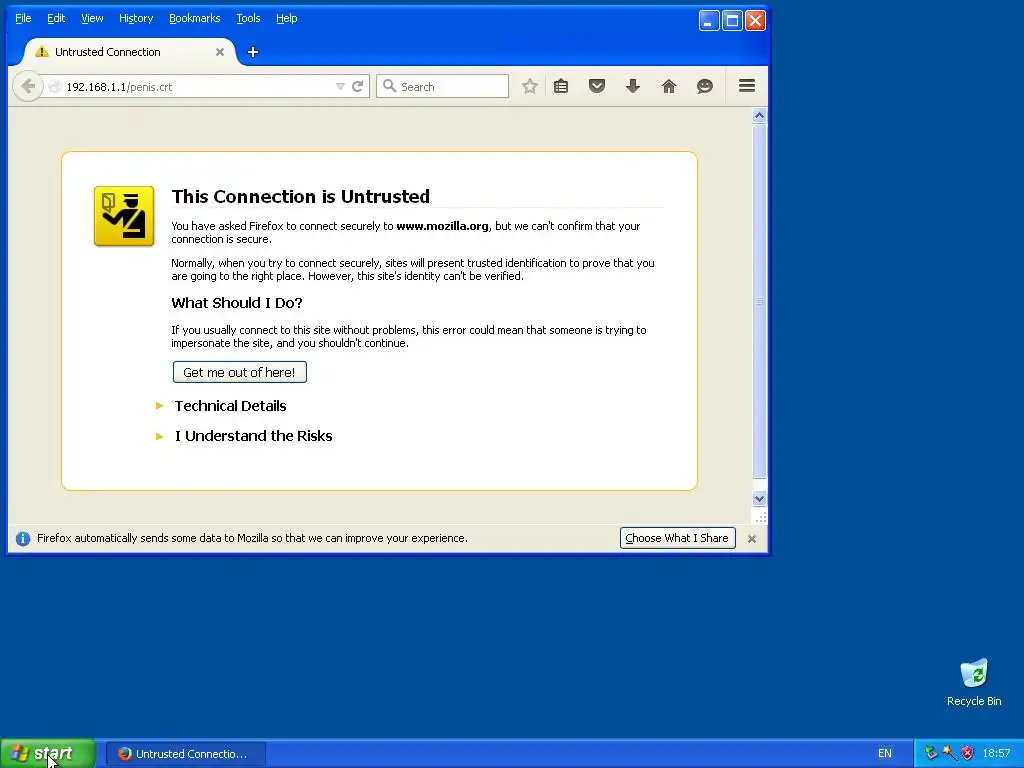
Task: Open the History menu
Action: 136,18
